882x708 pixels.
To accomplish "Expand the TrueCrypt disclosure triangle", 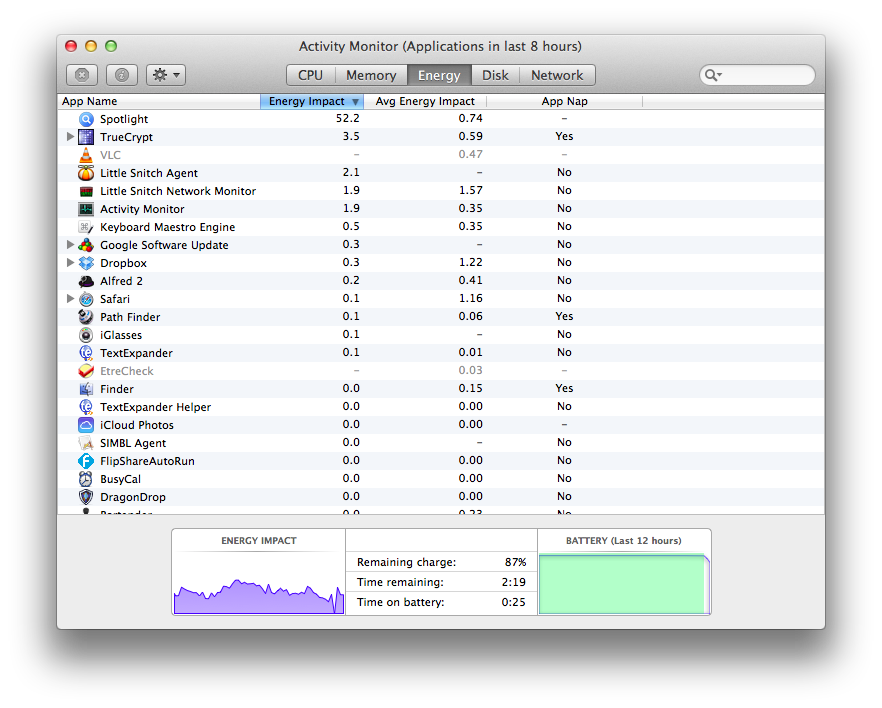I will pyautogui.click(x=70, y=136).
